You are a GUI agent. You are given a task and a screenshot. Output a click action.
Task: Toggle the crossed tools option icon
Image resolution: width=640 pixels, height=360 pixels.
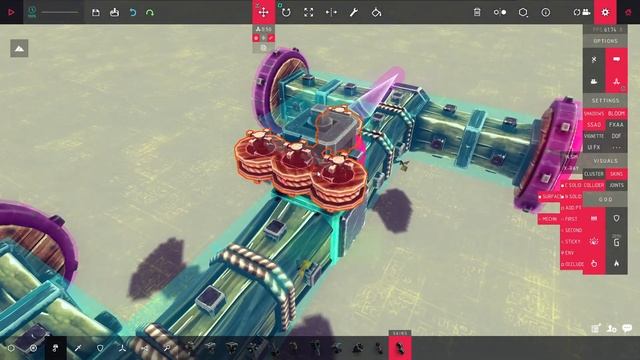pyautogui.click(x=594, y=60)
